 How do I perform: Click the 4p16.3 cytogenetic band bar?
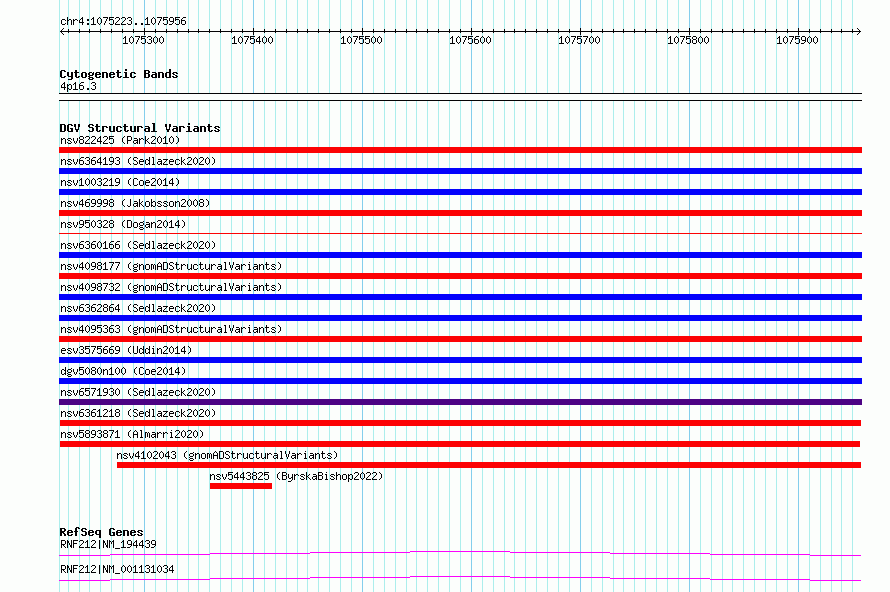coord(460,97)
